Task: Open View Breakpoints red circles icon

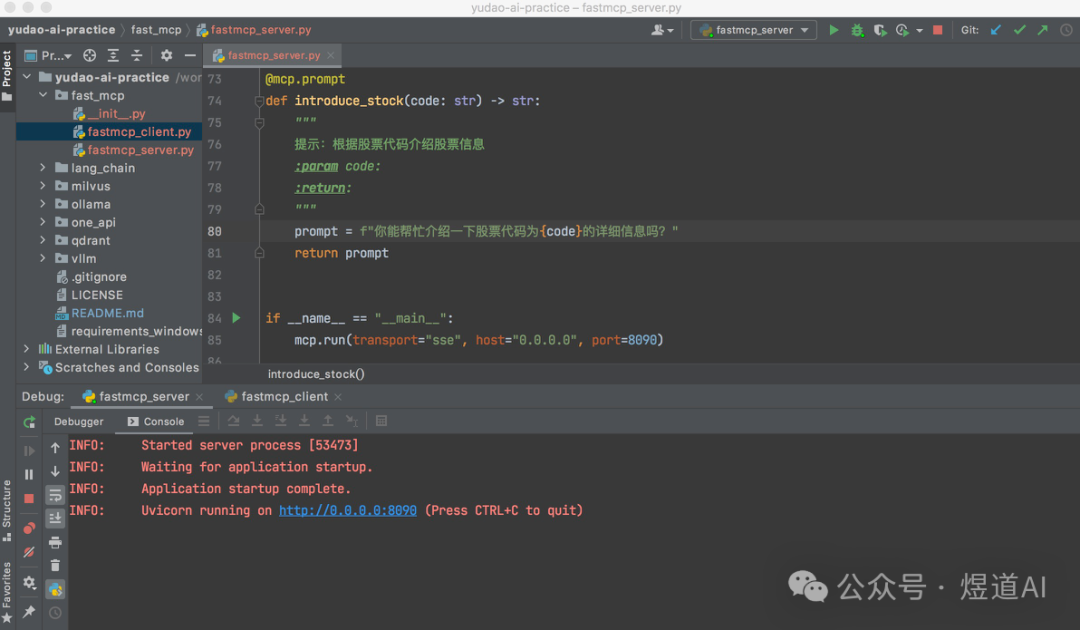Action: click(29, 528)
